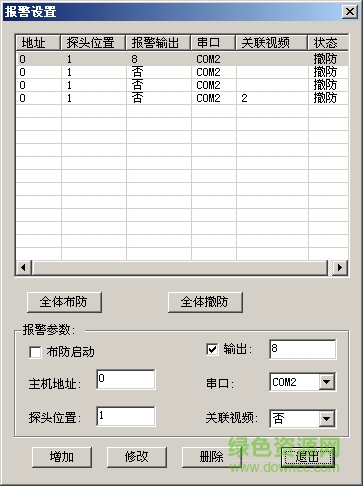Click the 全体布防 button
The image size is (363, 486).
click(64, 302)
